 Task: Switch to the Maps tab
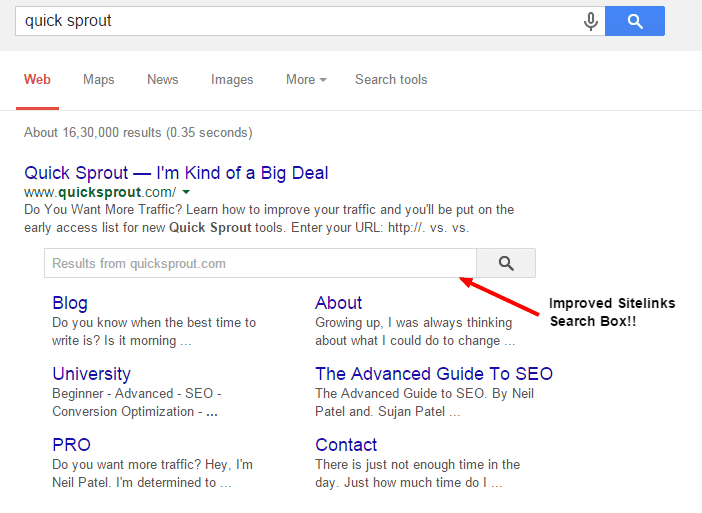(98, 80)
